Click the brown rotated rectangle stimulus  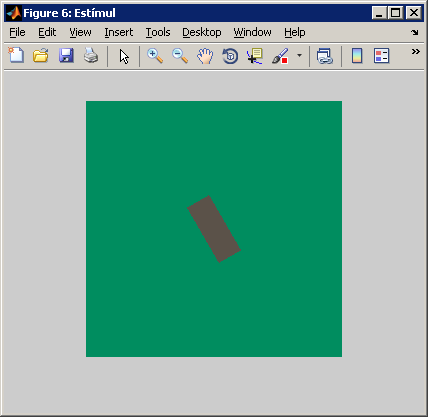pyautogui.click(x=214, y=229)
